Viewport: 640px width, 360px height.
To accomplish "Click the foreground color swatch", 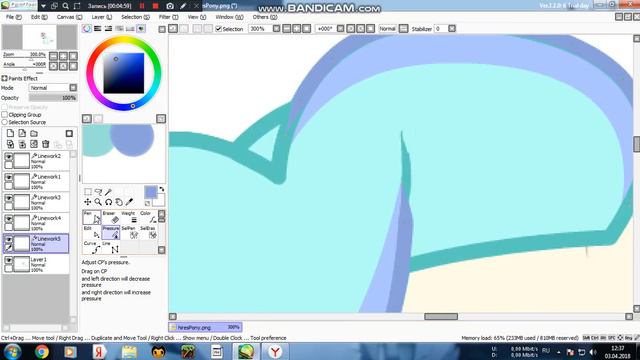I will tap(151, 192).
